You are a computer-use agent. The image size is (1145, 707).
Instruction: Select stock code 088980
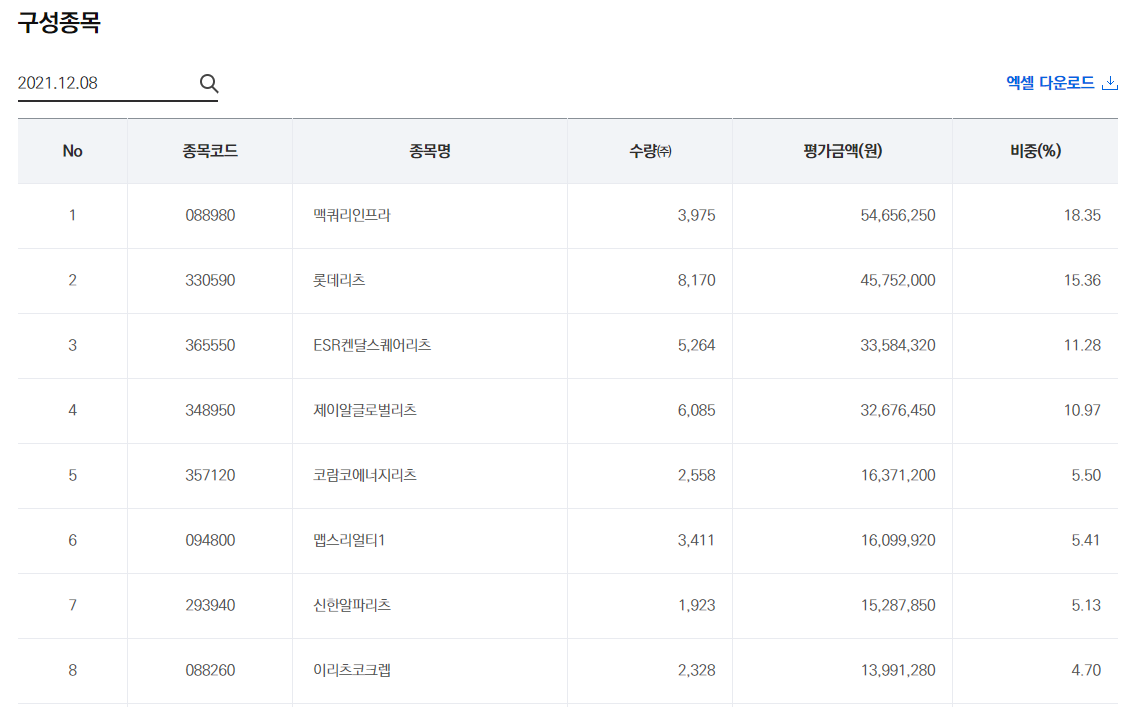210,215
